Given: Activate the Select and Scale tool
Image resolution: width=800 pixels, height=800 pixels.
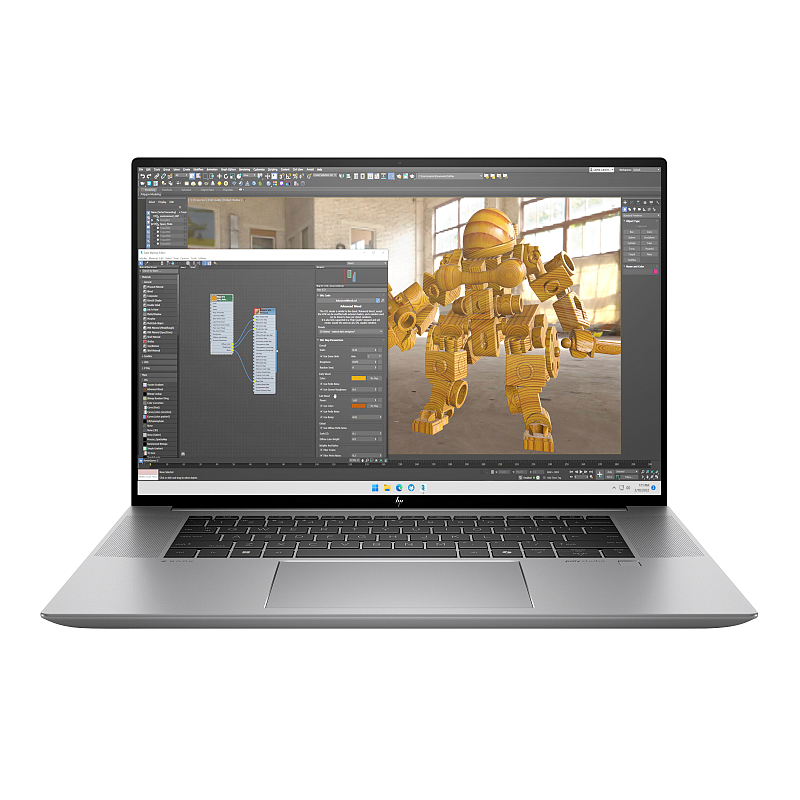Looking at the screenshot, I should click(233, 177).
